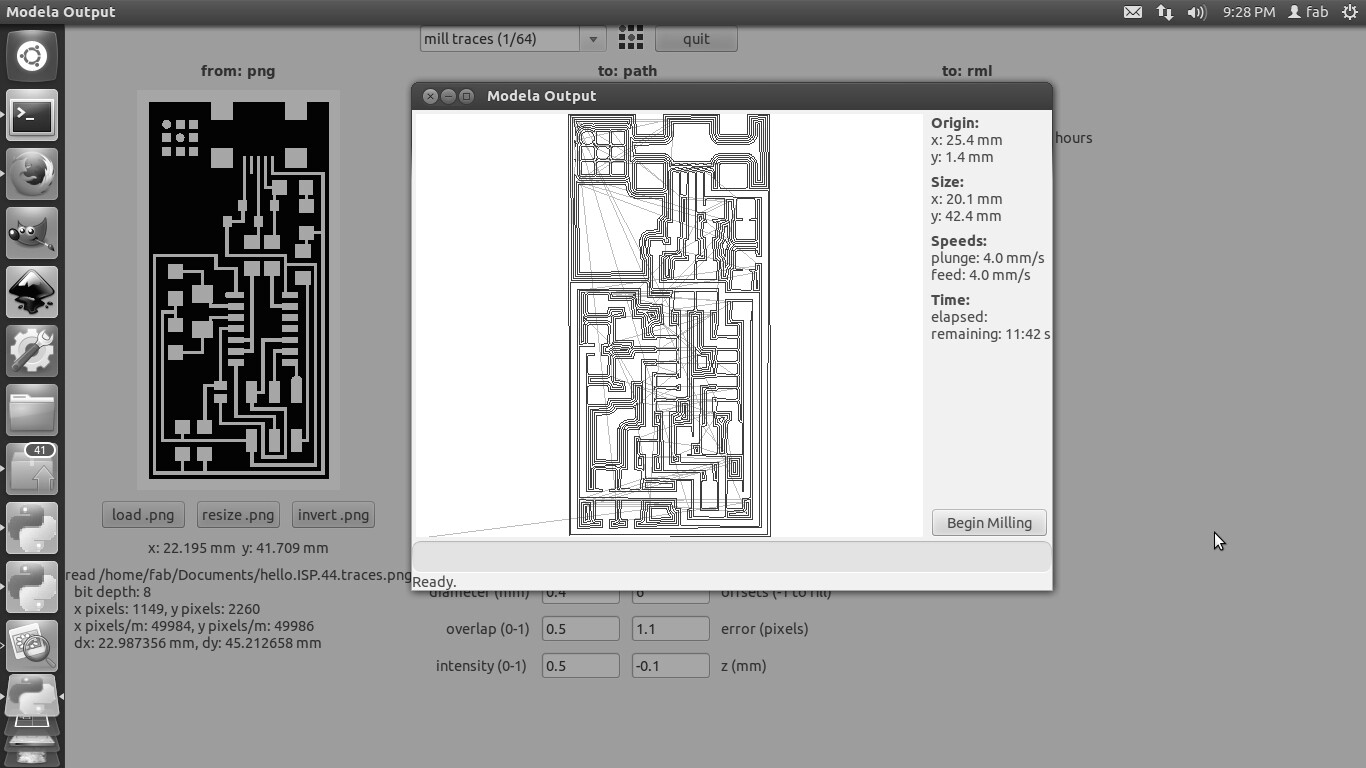Open the network connections indicator
The image size is (1366, 768).
click(x=1164, y=12)
